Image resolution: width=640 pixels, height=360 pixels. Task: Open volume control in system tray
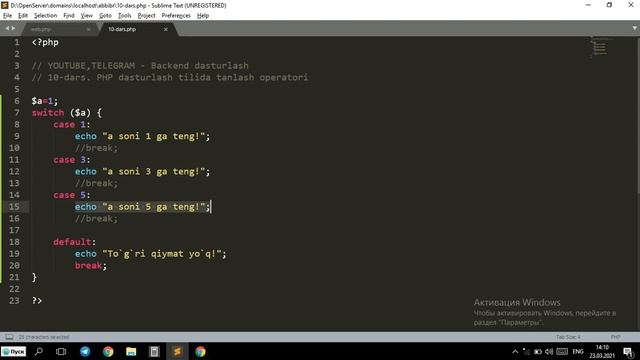[x=549, y=351]
